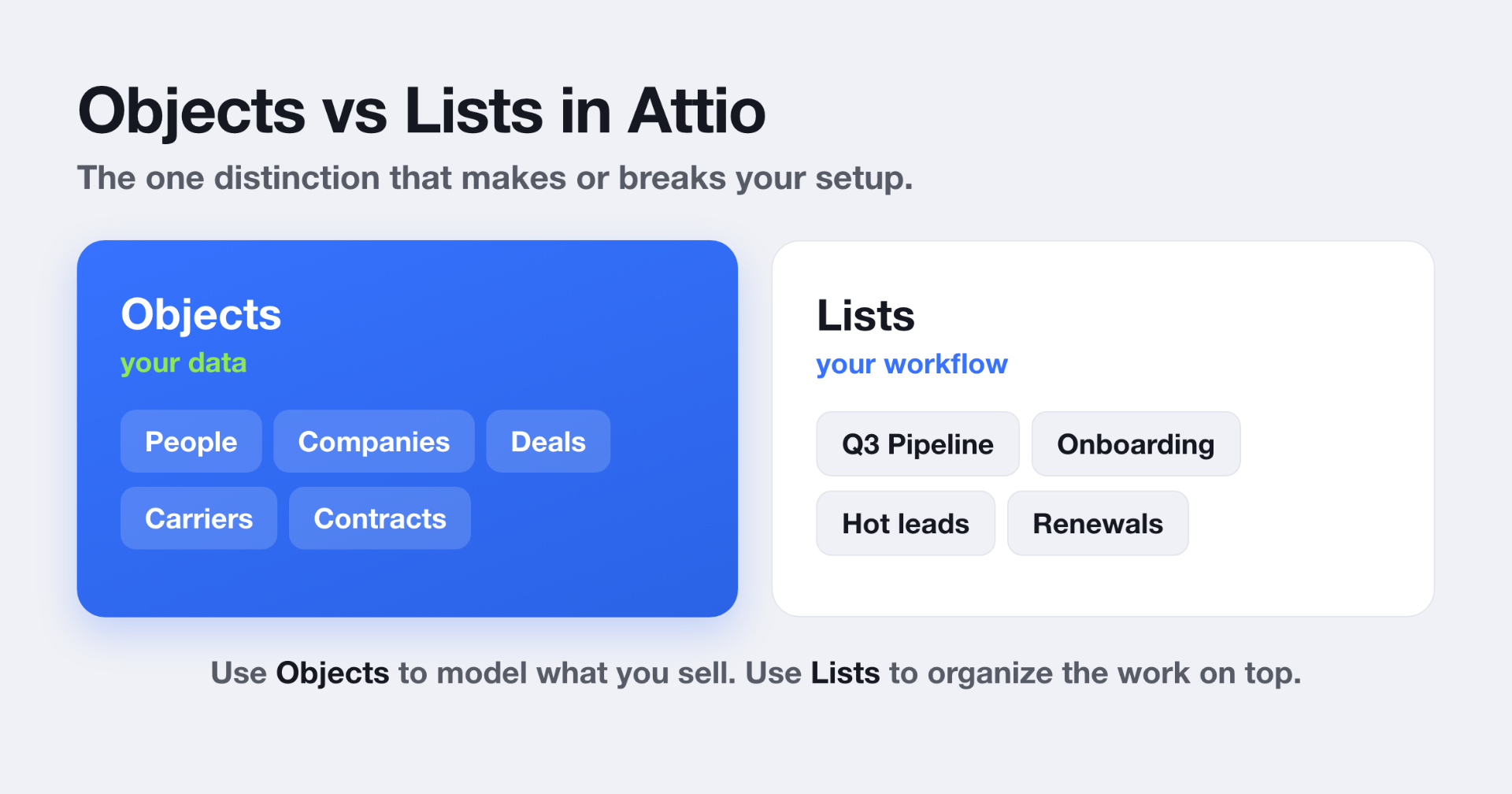Click the Deals chip
This screenshot has height=794, width=1512.
(548, 441)
